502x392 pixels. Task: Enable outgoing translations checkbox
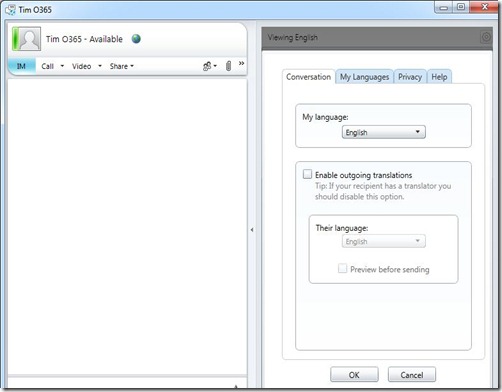pyautogui.click(x=307, y=174)
